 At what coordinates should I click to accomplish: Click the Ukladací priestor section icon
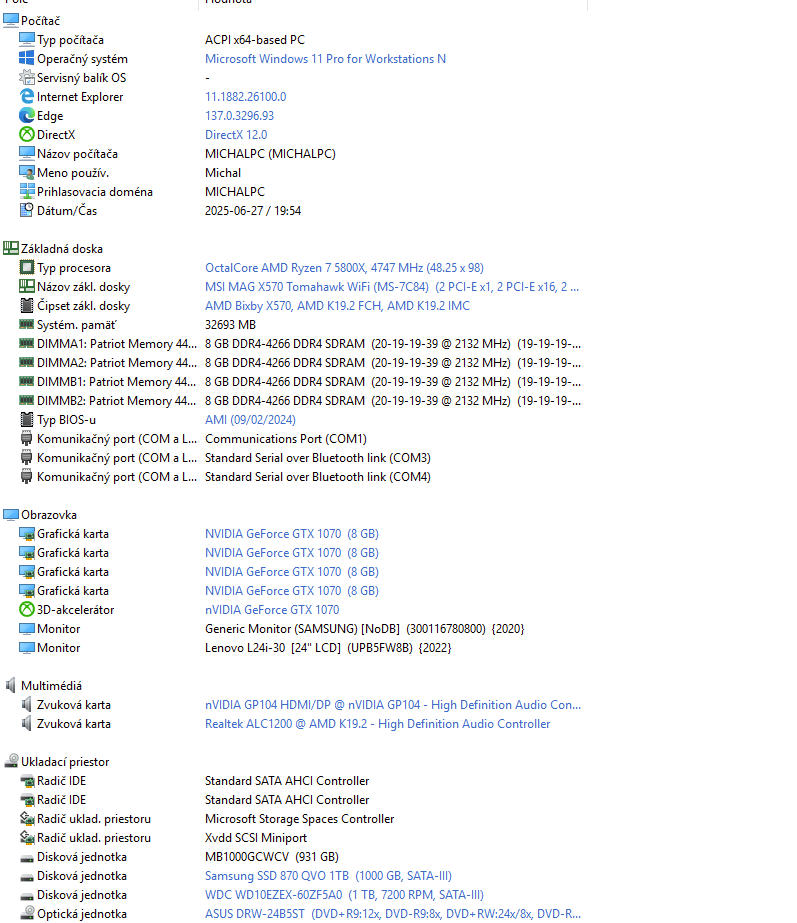(11, 761)
